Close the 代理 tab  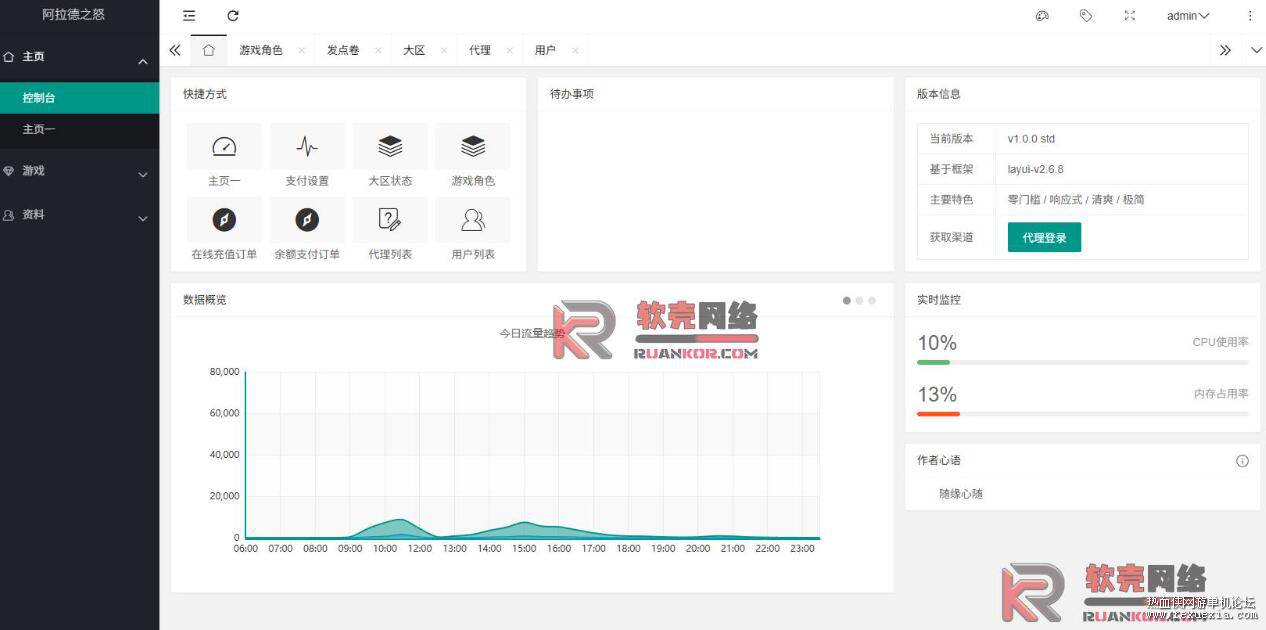pyautogui.click(x=509, y=50)
